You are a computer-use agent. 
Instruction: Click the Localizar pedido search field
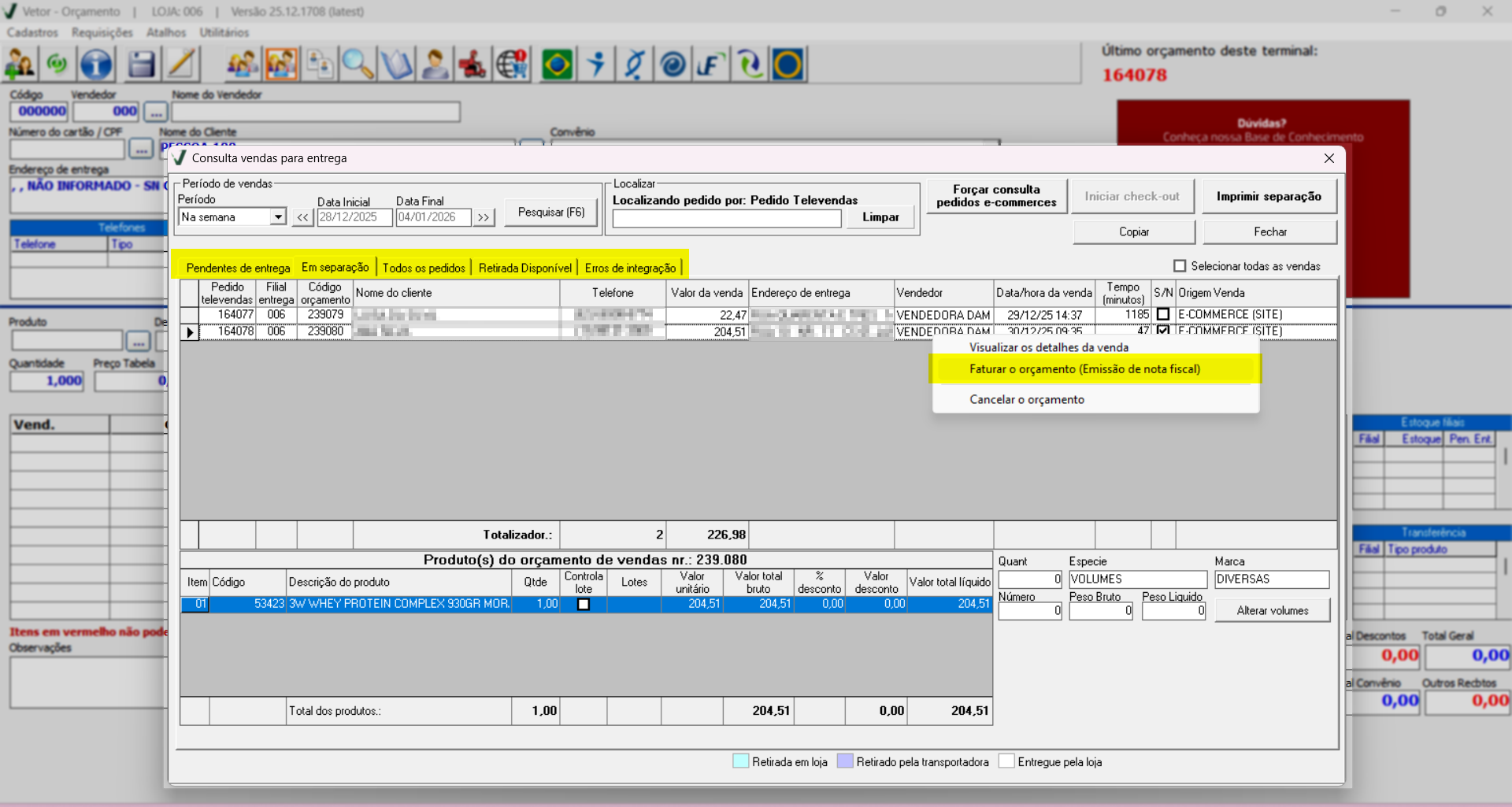(726, 219)
